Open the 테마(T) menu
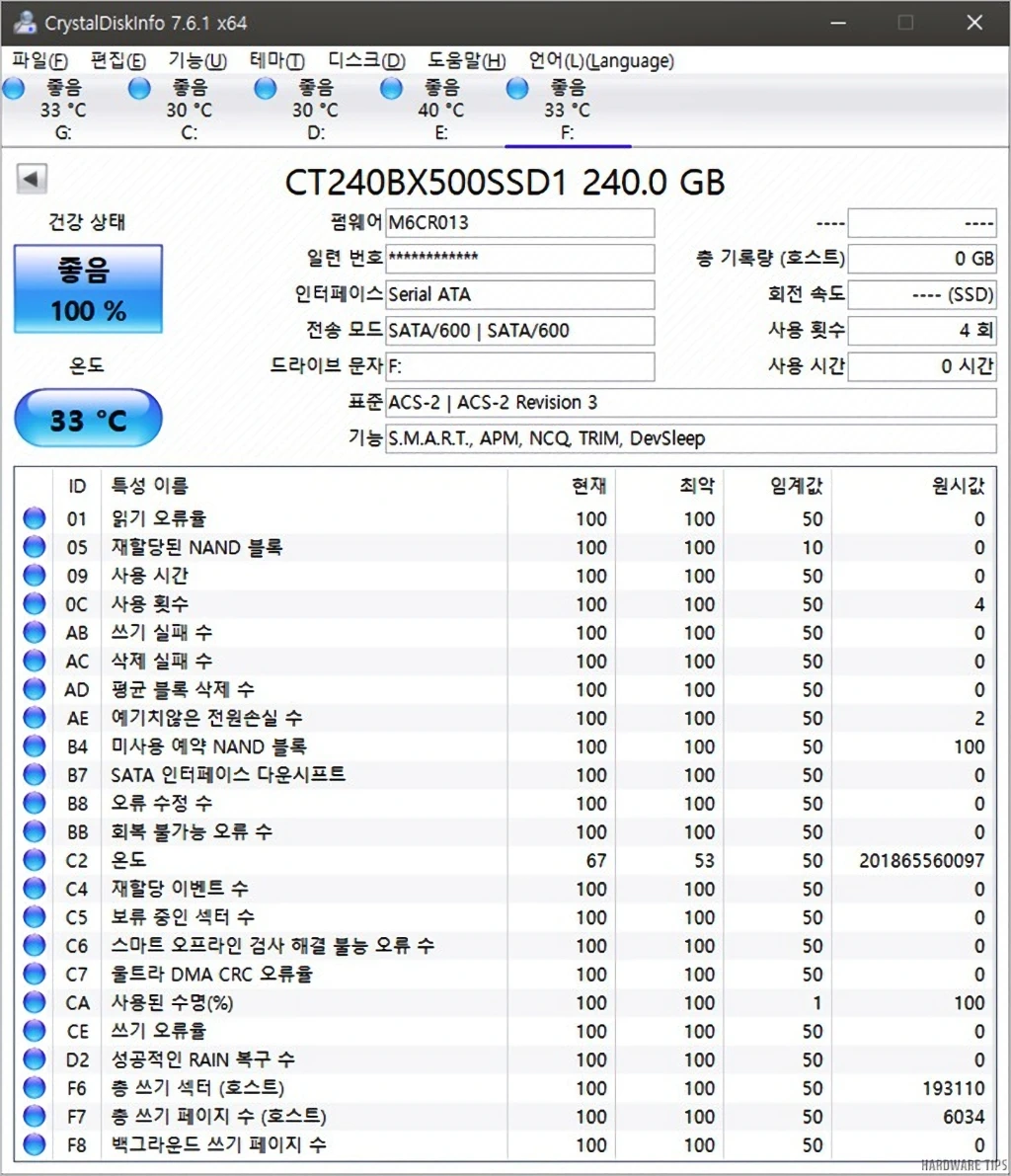Screen dimensions: 1011x1176 [276, 61]
